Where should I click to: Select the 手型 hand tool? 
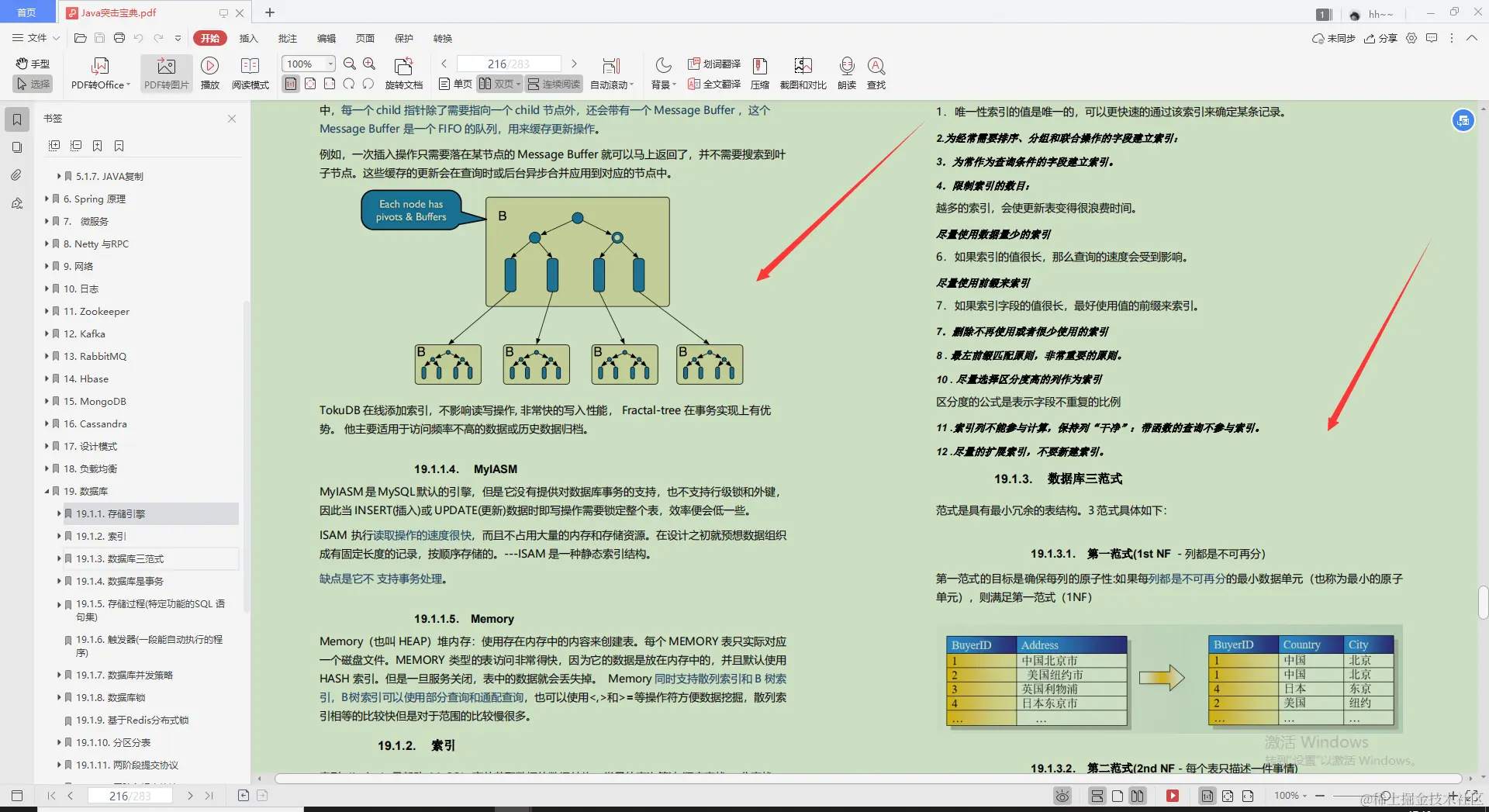pos(32,64)
